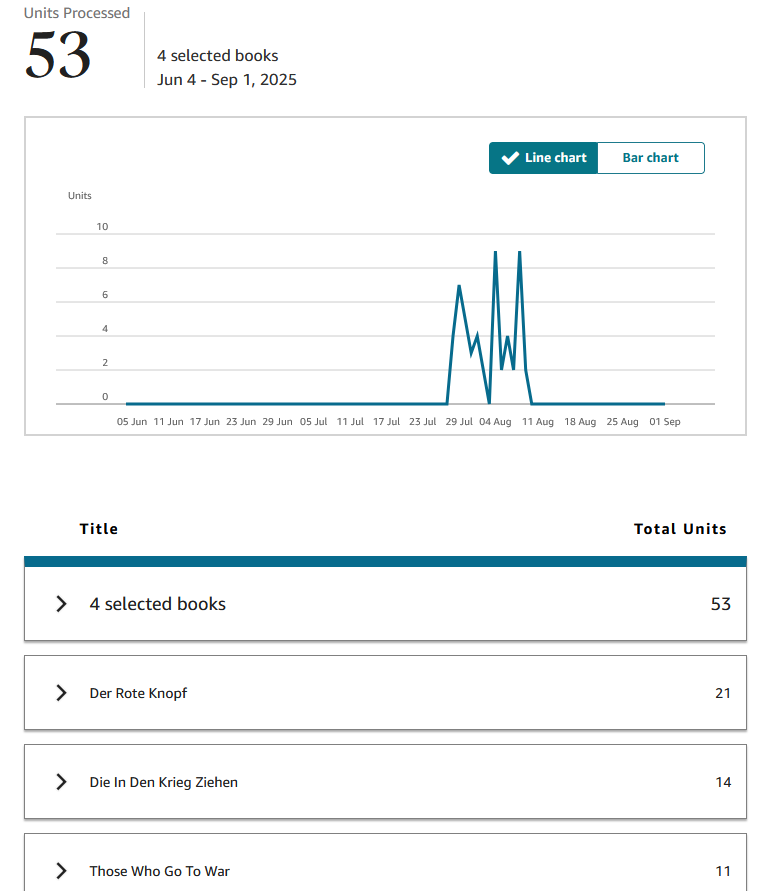This screenshot has width=762, height=891.
Task: Click chevron beside Those Who Go To War
Action: pos(61,871)
